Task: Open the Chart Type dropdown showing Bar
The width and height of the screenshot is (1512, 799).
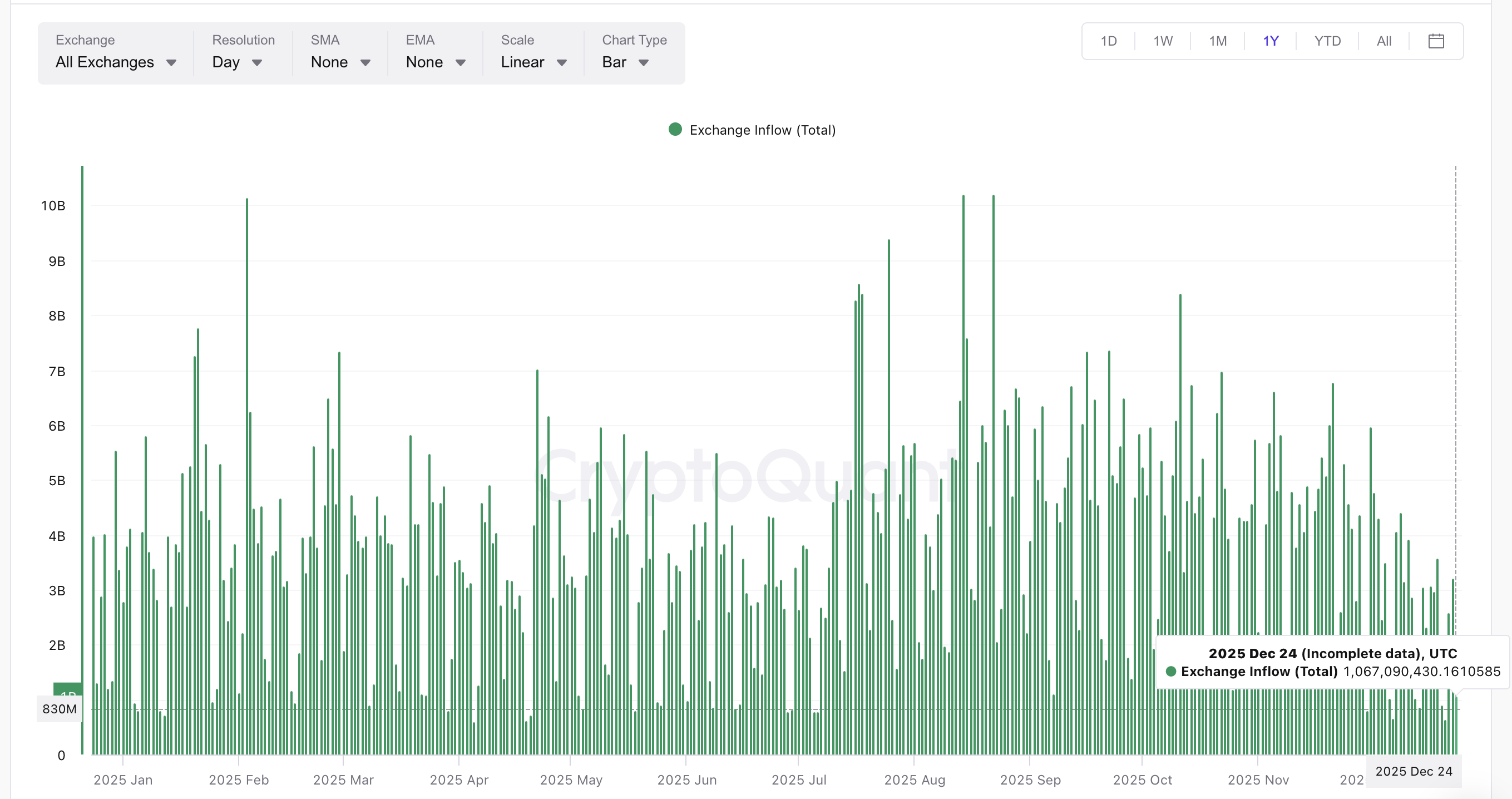Action: point(625,62)
